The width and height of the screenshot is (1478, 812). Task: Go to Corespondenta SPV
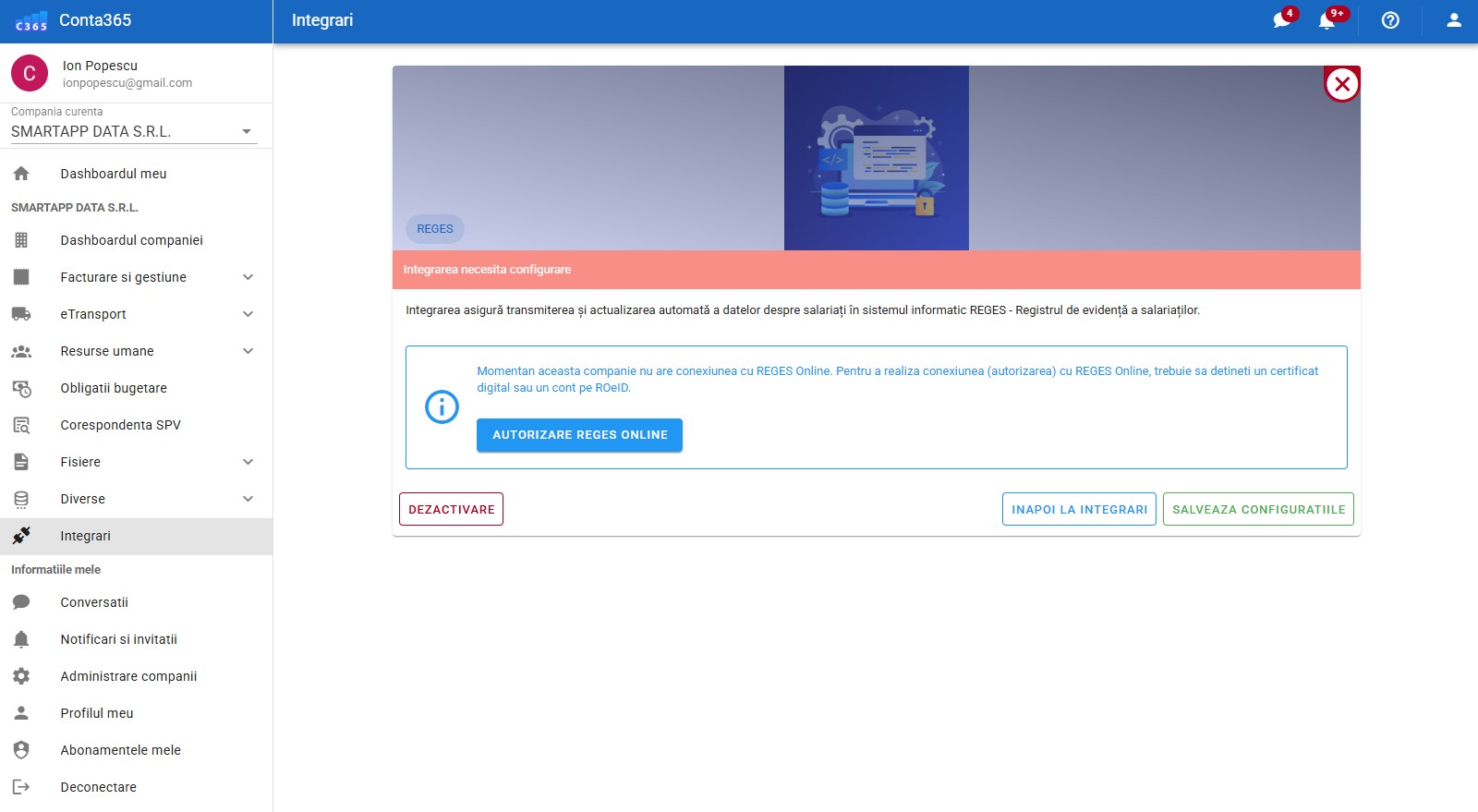pyautogui.click(x=120, y=425)
